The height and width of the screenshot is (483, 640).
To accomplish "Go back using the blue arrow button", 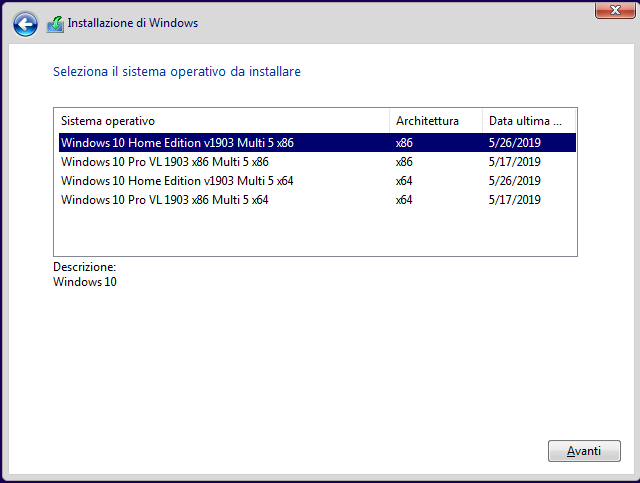I will 25,24.
